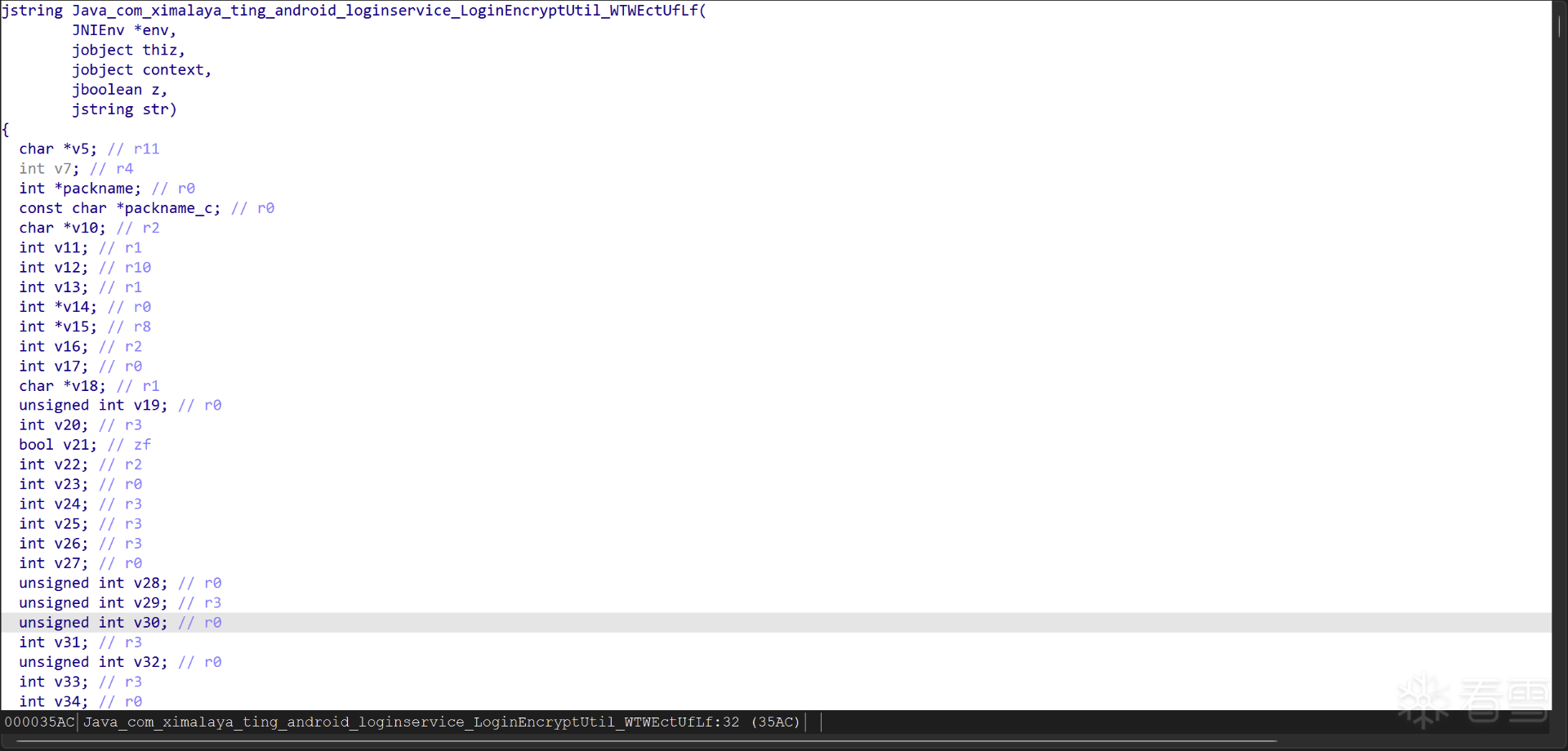The width and height of the screenshot is (1568, 751).
Task: Click the 'unsigned int v19' declaration
Action: click(x=93, y=405)
